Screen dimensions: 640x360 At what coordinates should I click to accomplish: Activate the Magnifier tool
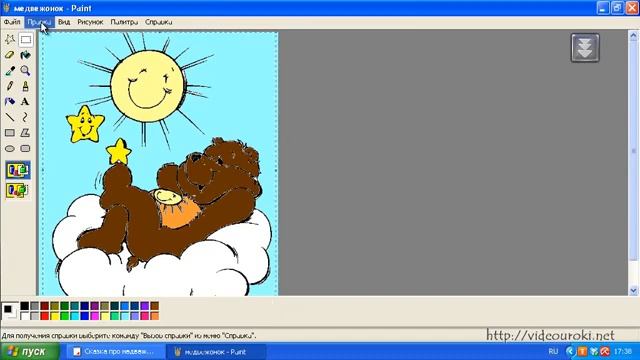pos(25,71)
